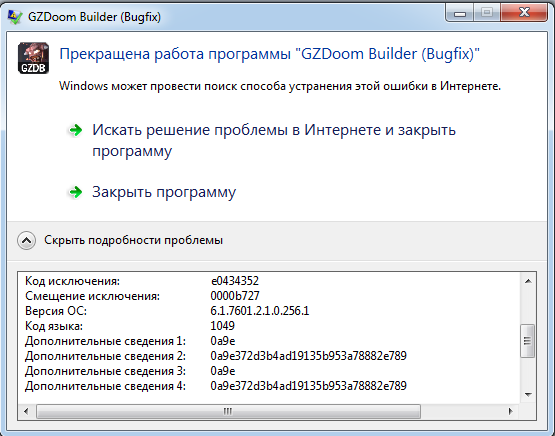Click "Смещение исключения:" label
The image size is (555, 436).
(92, 296)
